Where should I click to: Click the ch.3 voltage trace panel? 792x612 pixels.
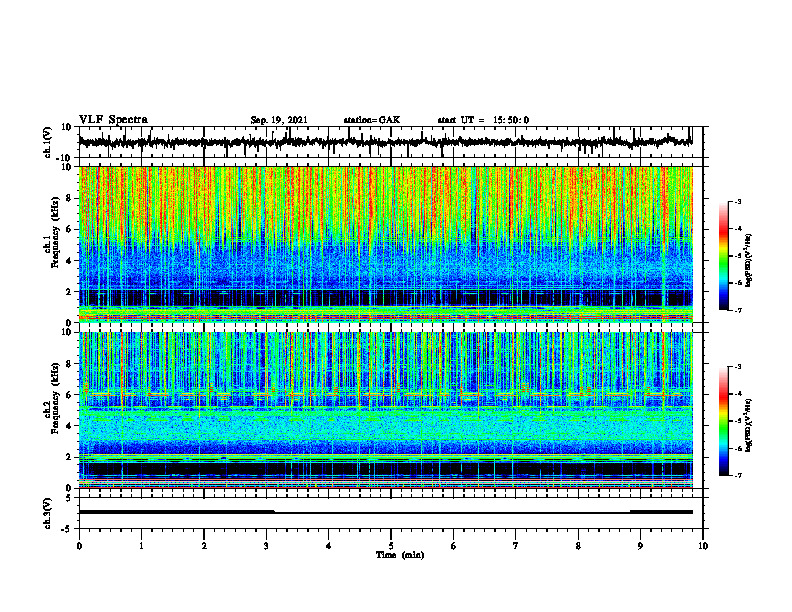[391, 513]
